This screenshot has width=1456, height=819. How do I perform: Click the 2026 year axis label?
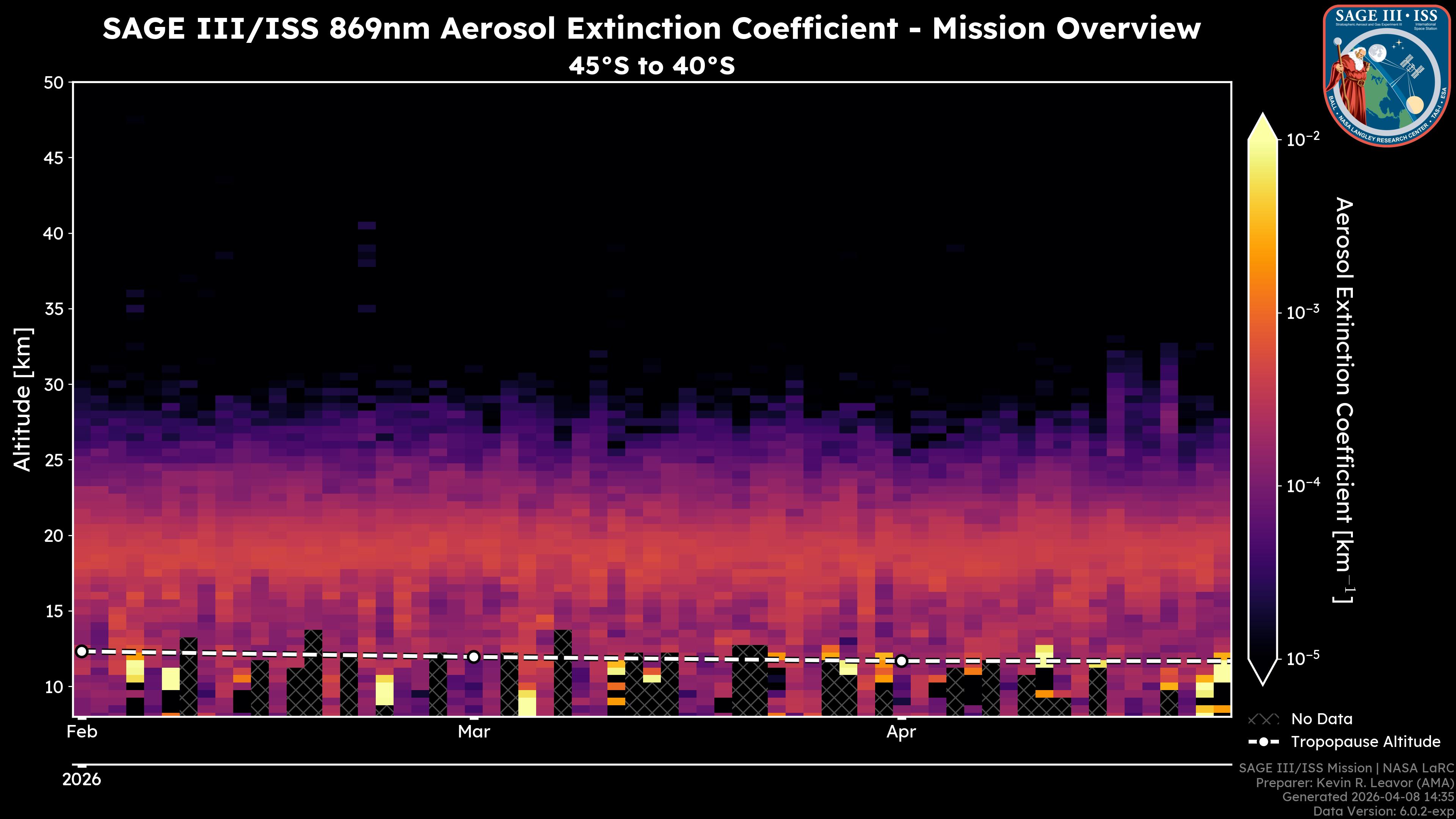82,780
